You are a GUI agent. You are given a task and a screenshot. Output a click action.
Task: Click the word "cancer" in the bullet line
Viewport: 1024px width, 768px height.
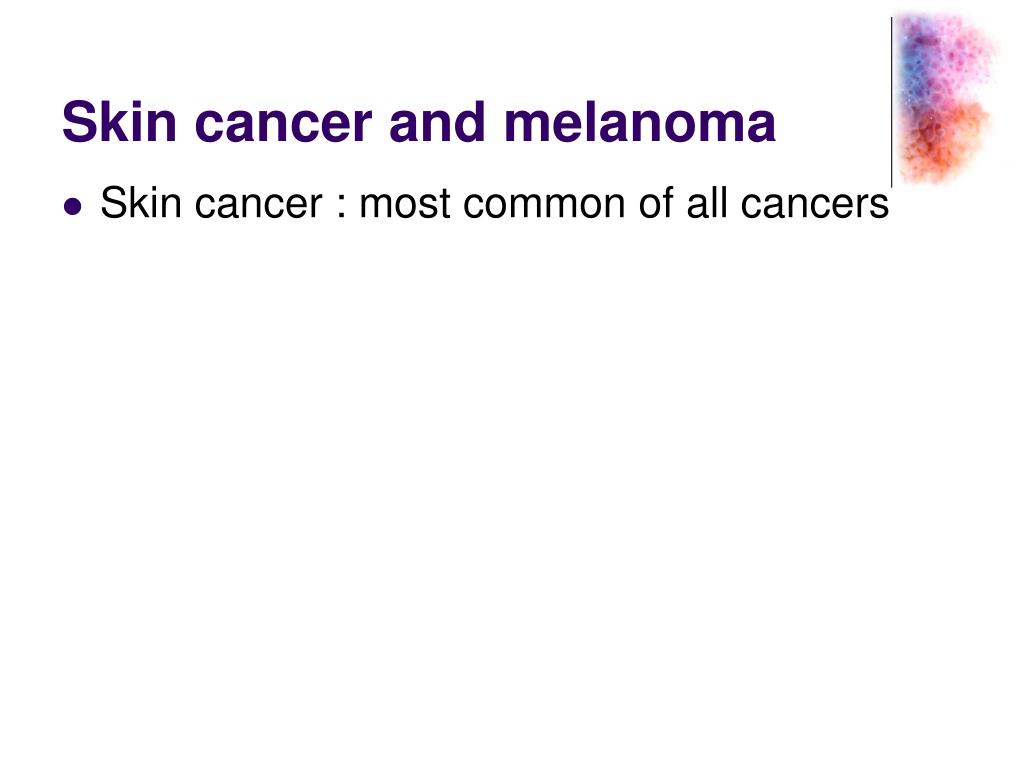click(259, 208)
